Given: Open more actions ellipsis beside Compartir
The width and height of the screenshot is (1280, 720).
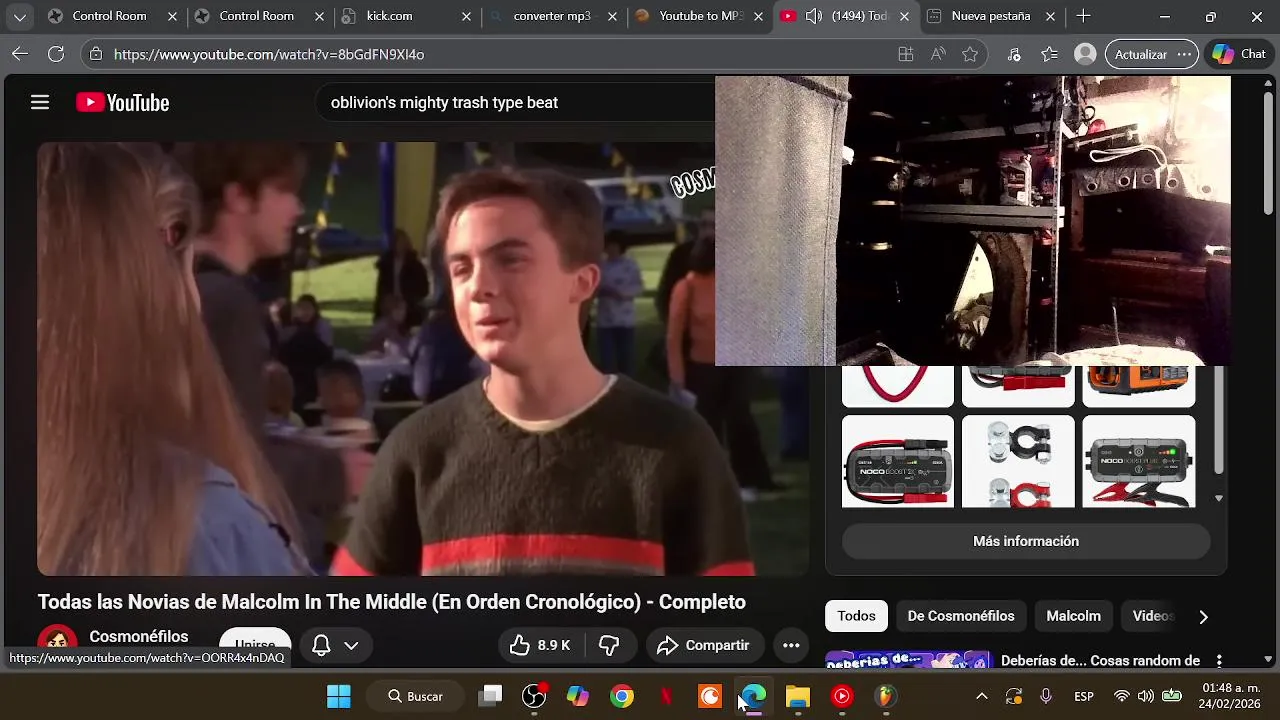Looking at the screenshot, I should coord(791,646).
